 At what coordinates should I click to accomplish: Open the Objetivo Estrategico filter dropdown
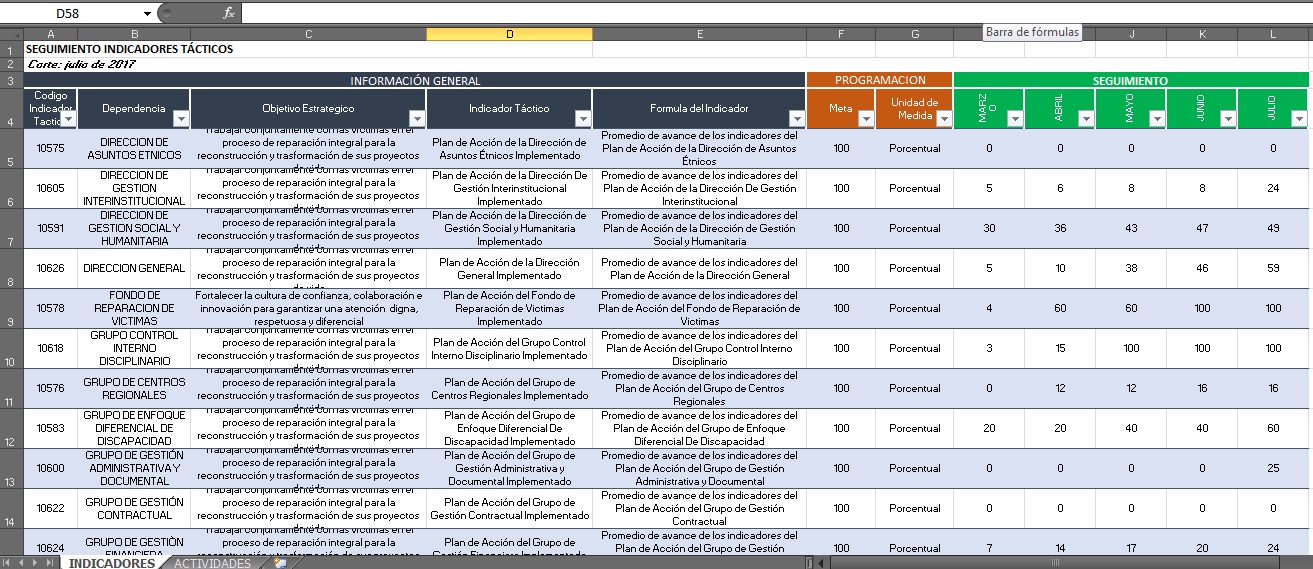418,119
